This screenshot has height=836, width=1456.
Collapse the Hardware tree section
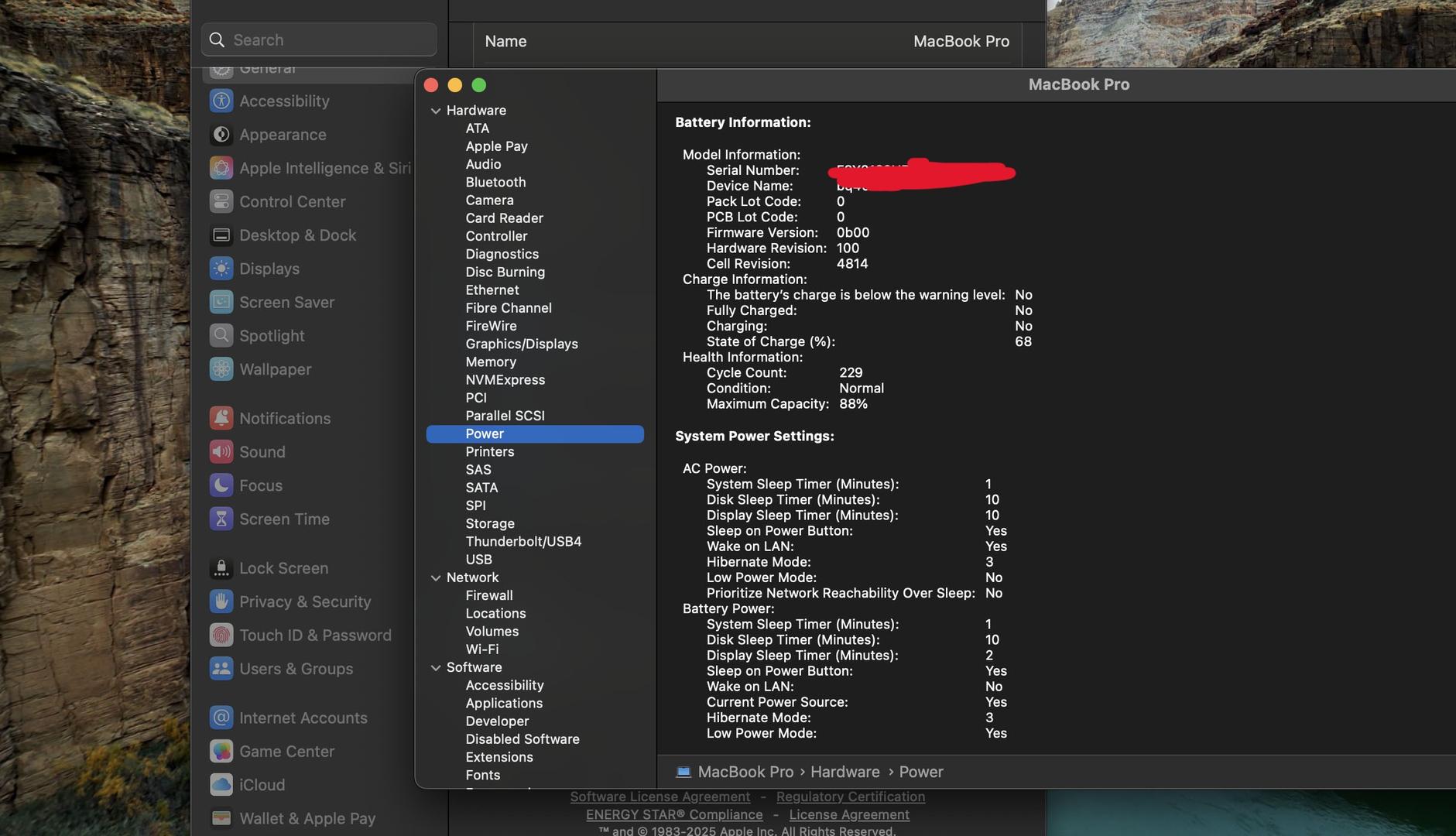click(x=436, y=111)
